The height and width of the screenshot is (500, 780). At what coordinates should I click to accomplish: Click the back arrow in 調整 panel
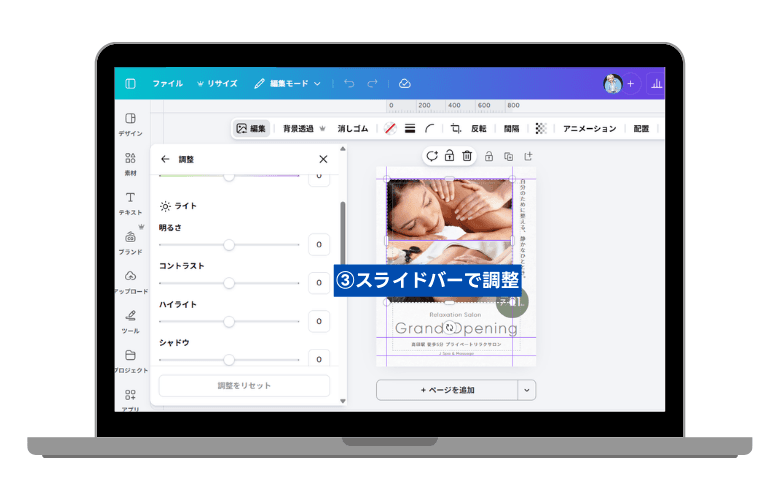pyautogui.click(x=165, y=159)
